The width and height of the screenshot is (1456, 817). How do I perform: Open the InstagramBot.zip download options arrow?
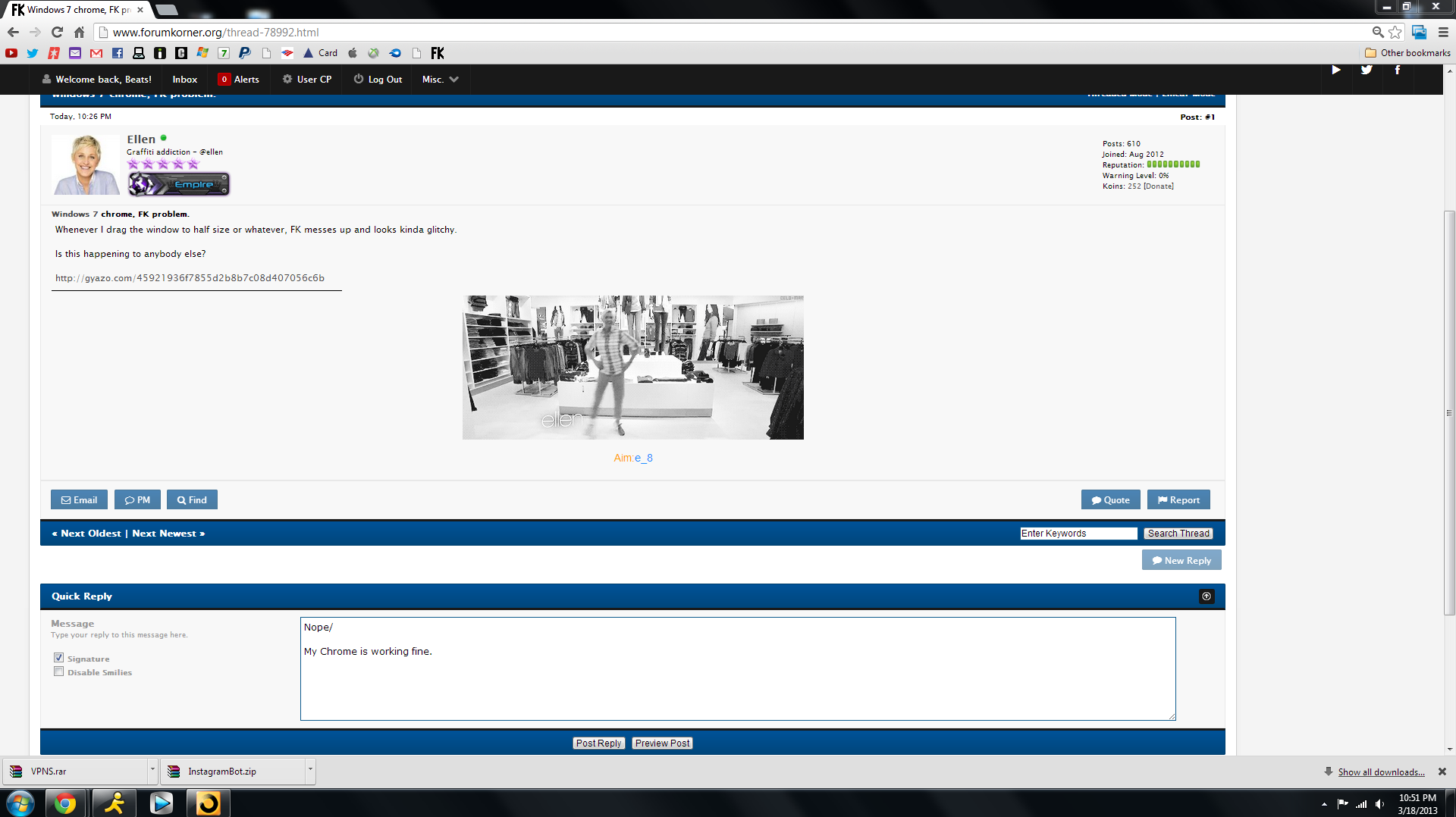pyautogui.click(x=310, y=770)
